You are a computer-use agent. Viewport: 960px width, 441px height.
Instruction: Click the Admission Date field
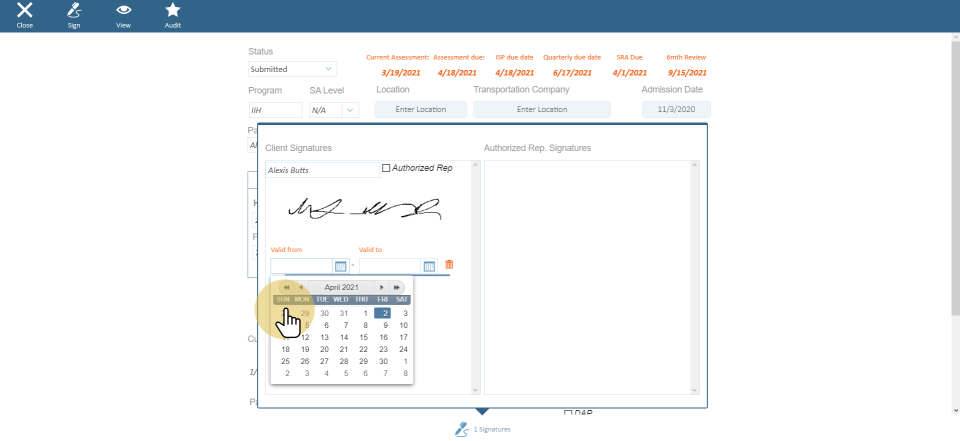pos(676,110)
